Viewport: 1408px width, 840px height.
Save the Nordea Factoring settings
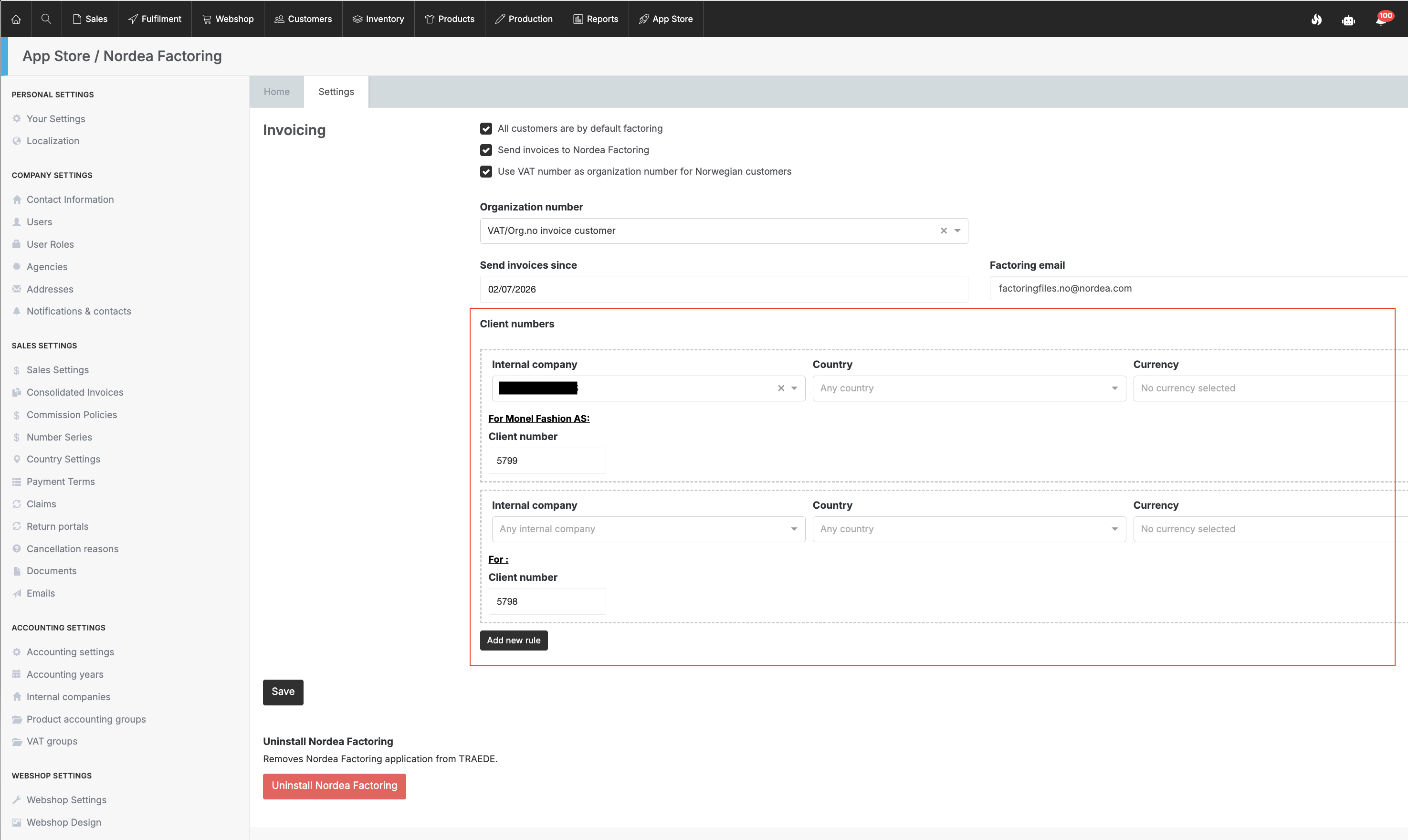(283, 692)
